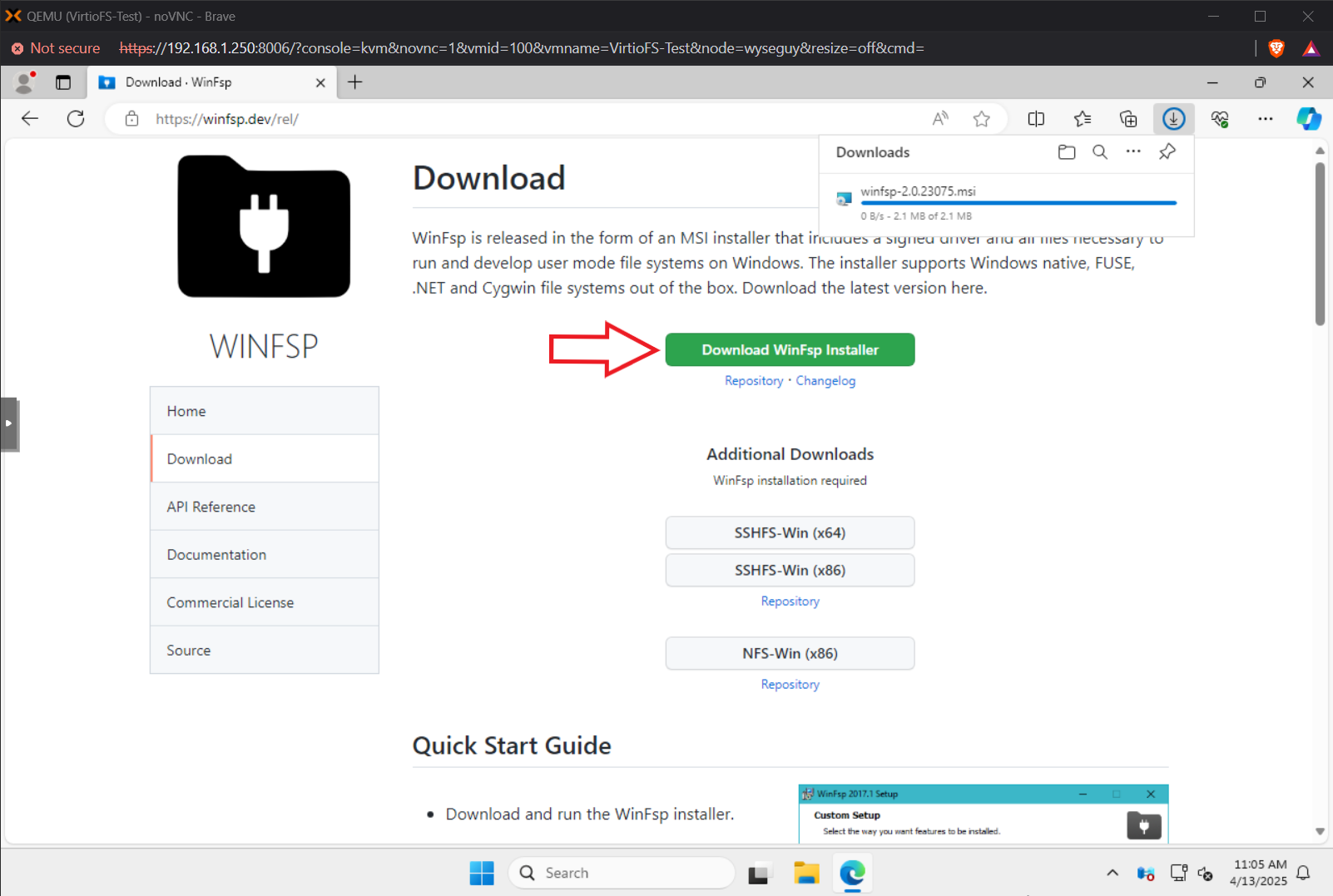Click the Download WinFsp Installer button

coord(790,349)
